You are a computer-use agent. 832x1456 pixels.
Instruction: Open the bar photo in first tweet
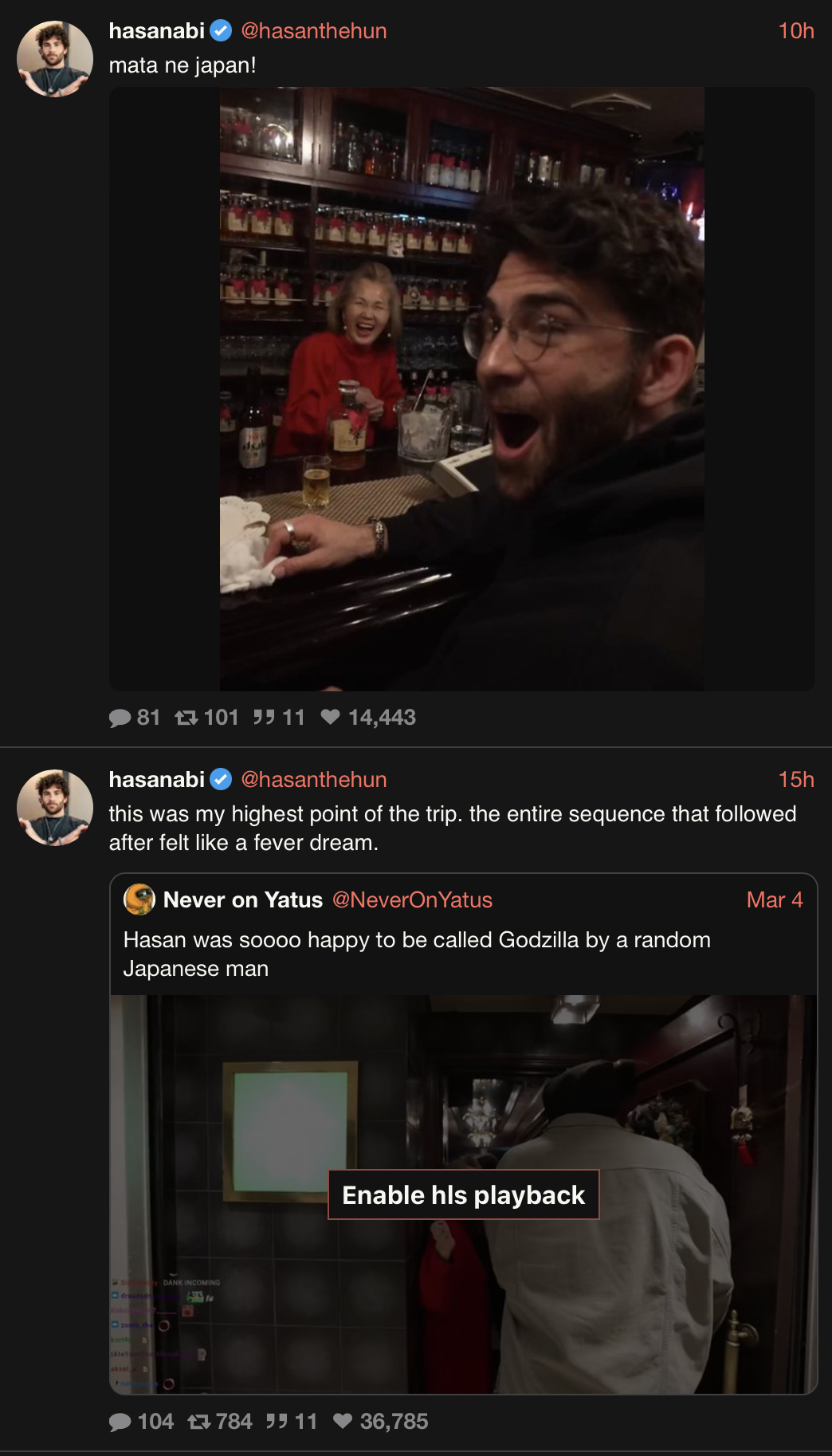462,389
